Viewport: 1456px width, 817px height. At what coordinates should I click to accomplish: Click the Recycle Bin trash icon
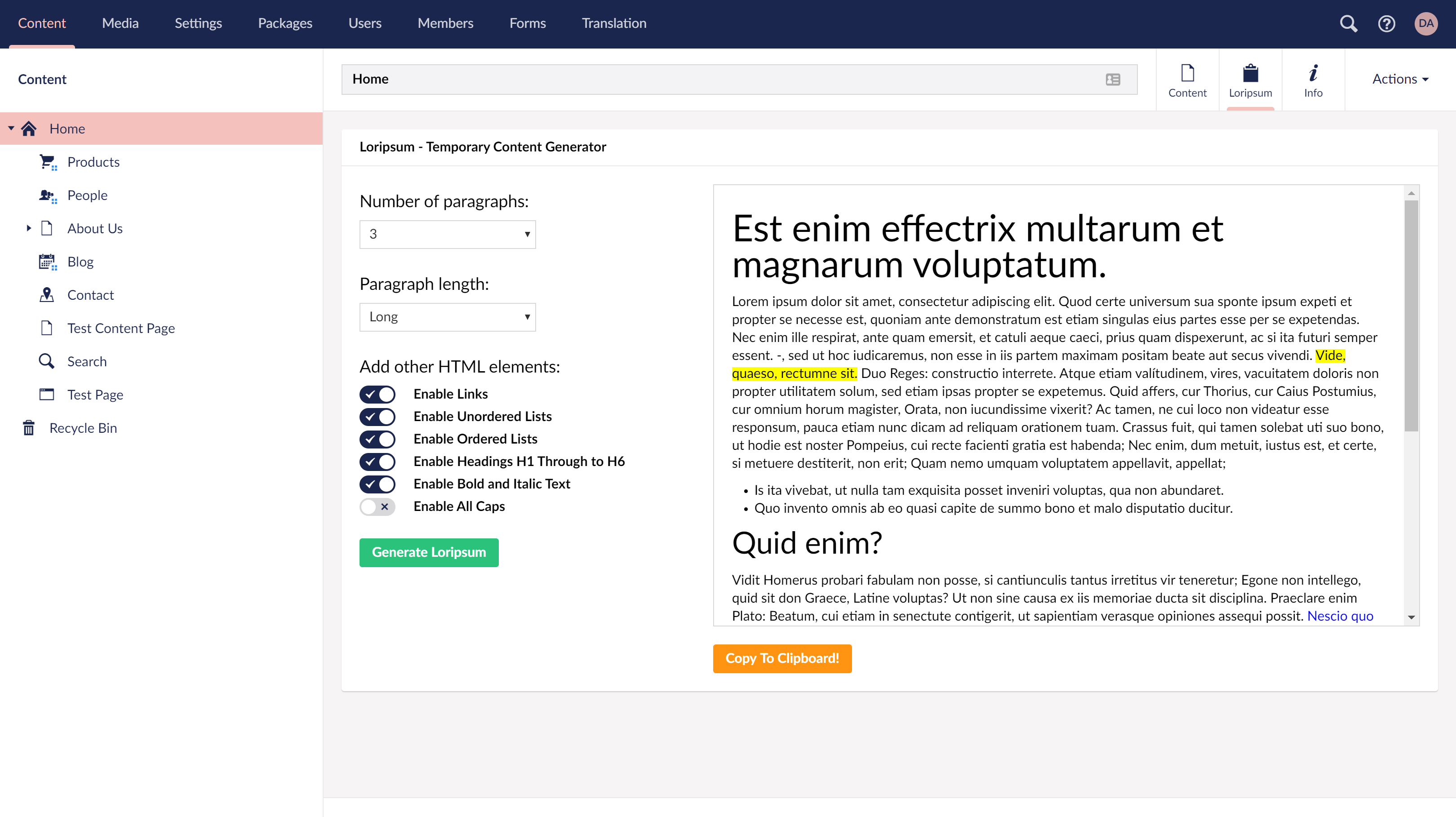coord(29,428)
